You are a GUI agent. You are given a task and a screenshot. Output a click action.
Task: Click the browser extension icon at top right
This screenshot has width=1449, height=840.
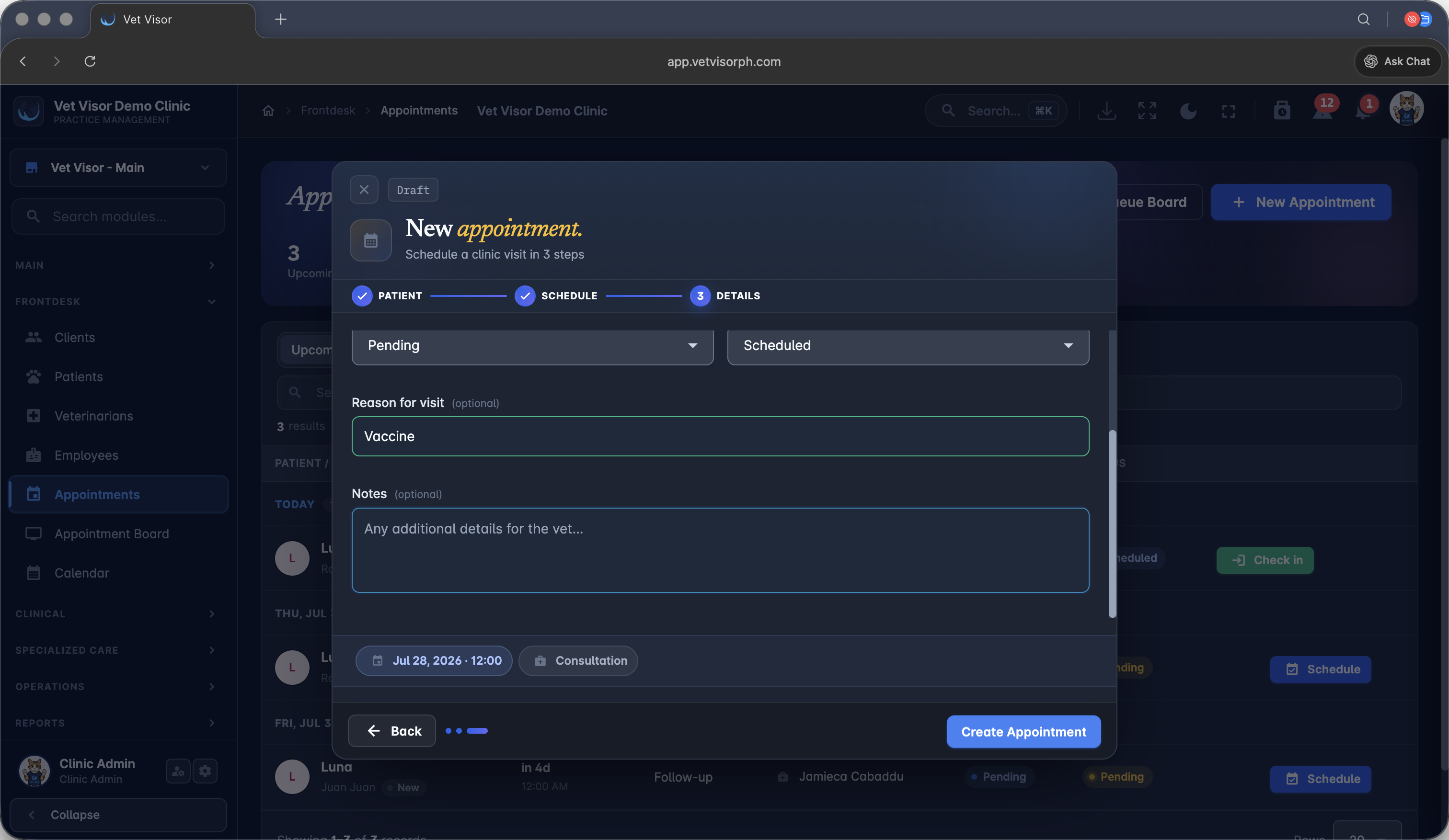(x=1418, y=20)
